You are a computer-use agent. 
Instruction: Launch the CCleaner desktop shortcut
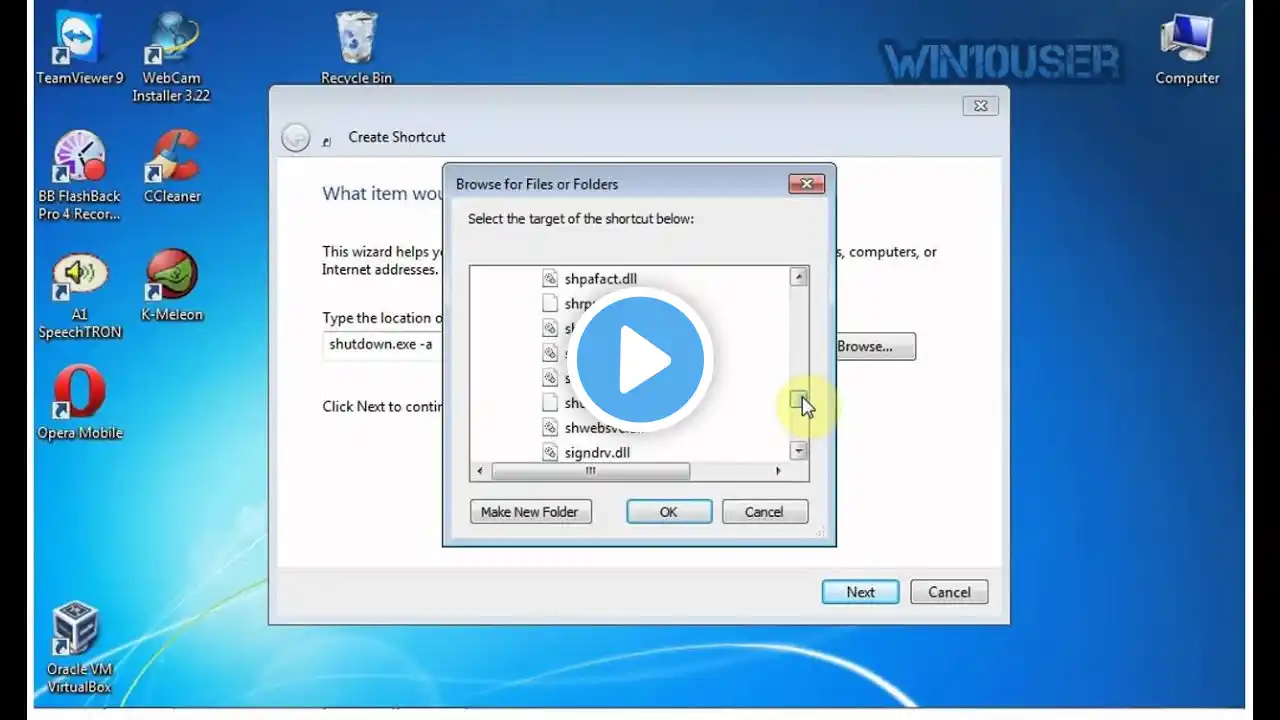(x=172, y=167)
